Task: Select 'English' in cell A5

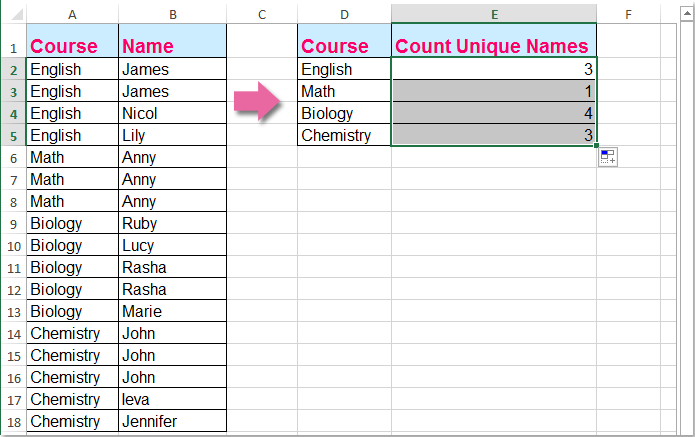Action: pyautogui.click(x=72, y=135)
